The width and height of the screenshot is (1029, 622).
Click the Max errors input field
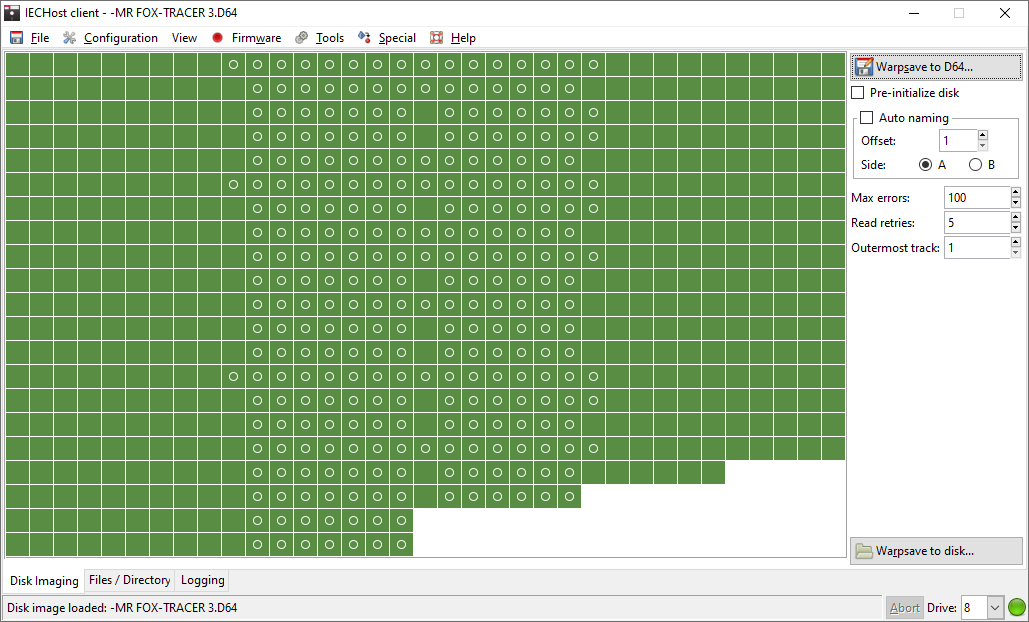click(977, 197)
